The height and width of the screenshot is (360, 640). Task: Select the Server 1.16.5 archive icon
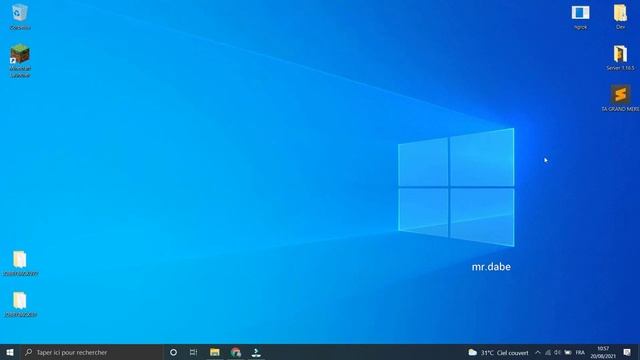[620, 58]
